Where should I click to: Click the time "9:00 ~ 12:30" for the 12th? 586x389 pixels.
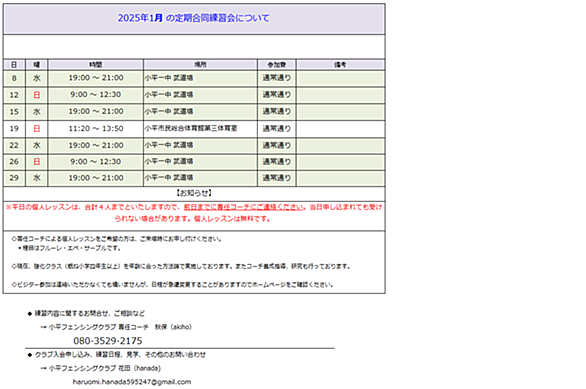(96, 95)
